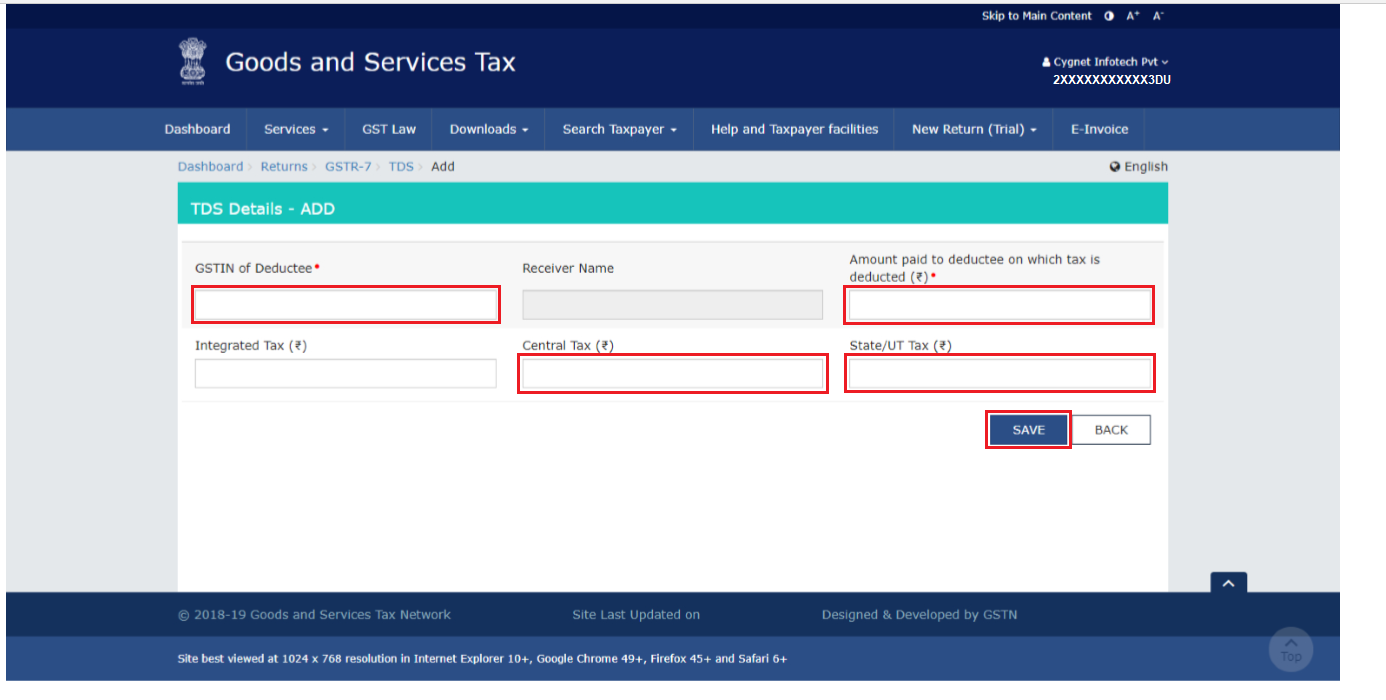Open Cygnet Infotech user profile menu
This screenshot has height=700, width=1386.
coord(1105,62)
